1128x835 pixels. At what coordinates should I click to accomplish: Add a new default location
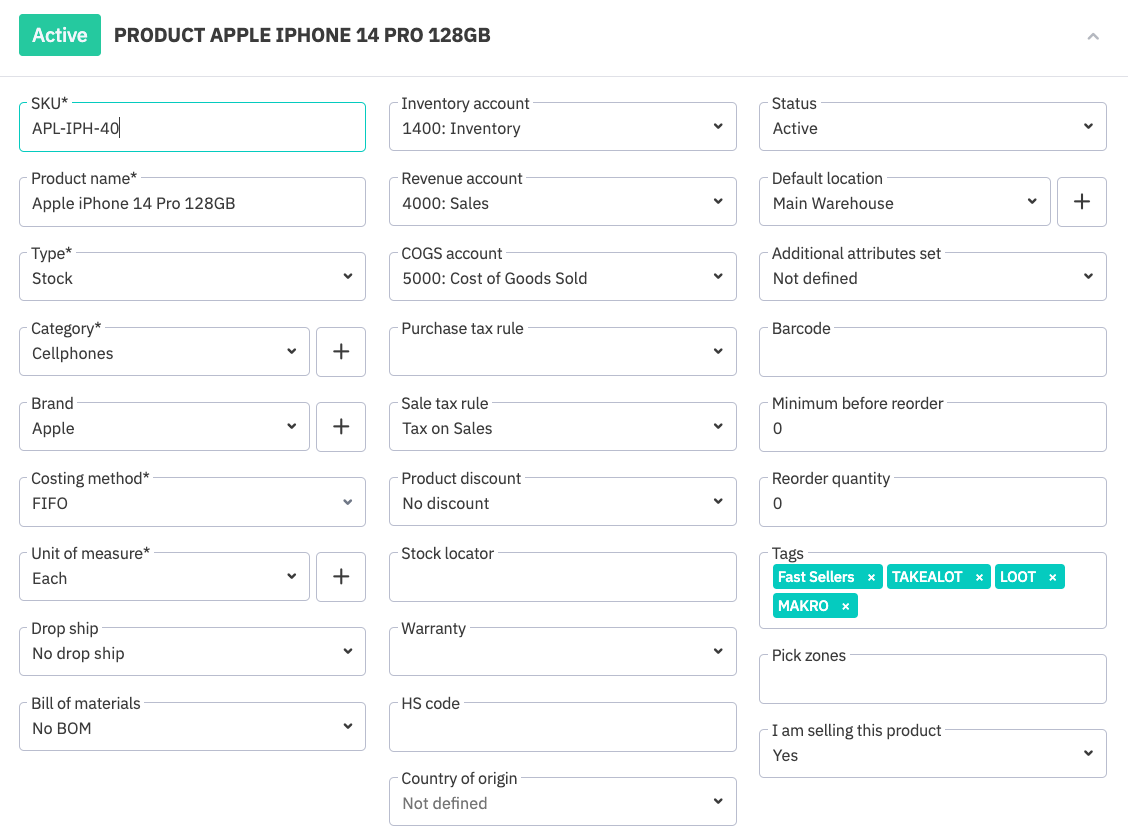1081,202
